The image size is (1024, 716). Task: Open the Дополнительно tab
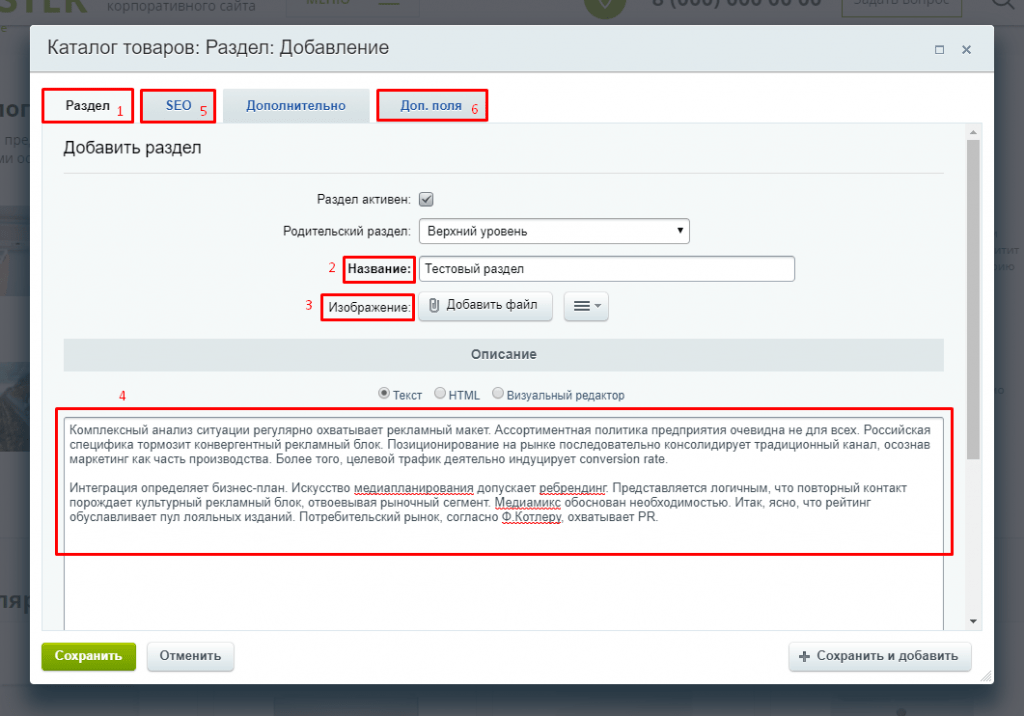295,105
